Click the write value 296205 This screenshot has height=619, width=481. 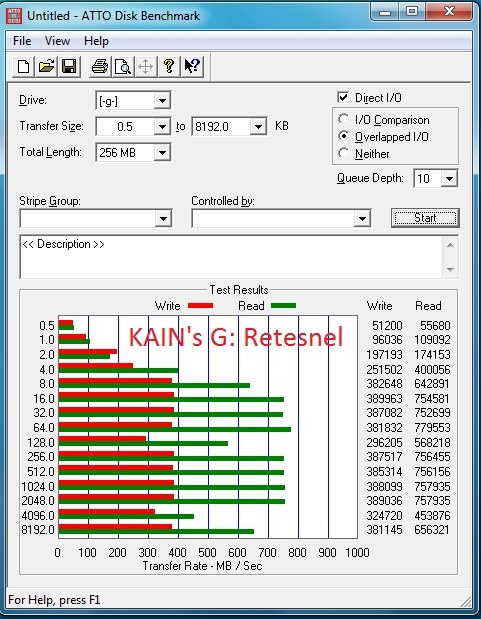point(384,443)
